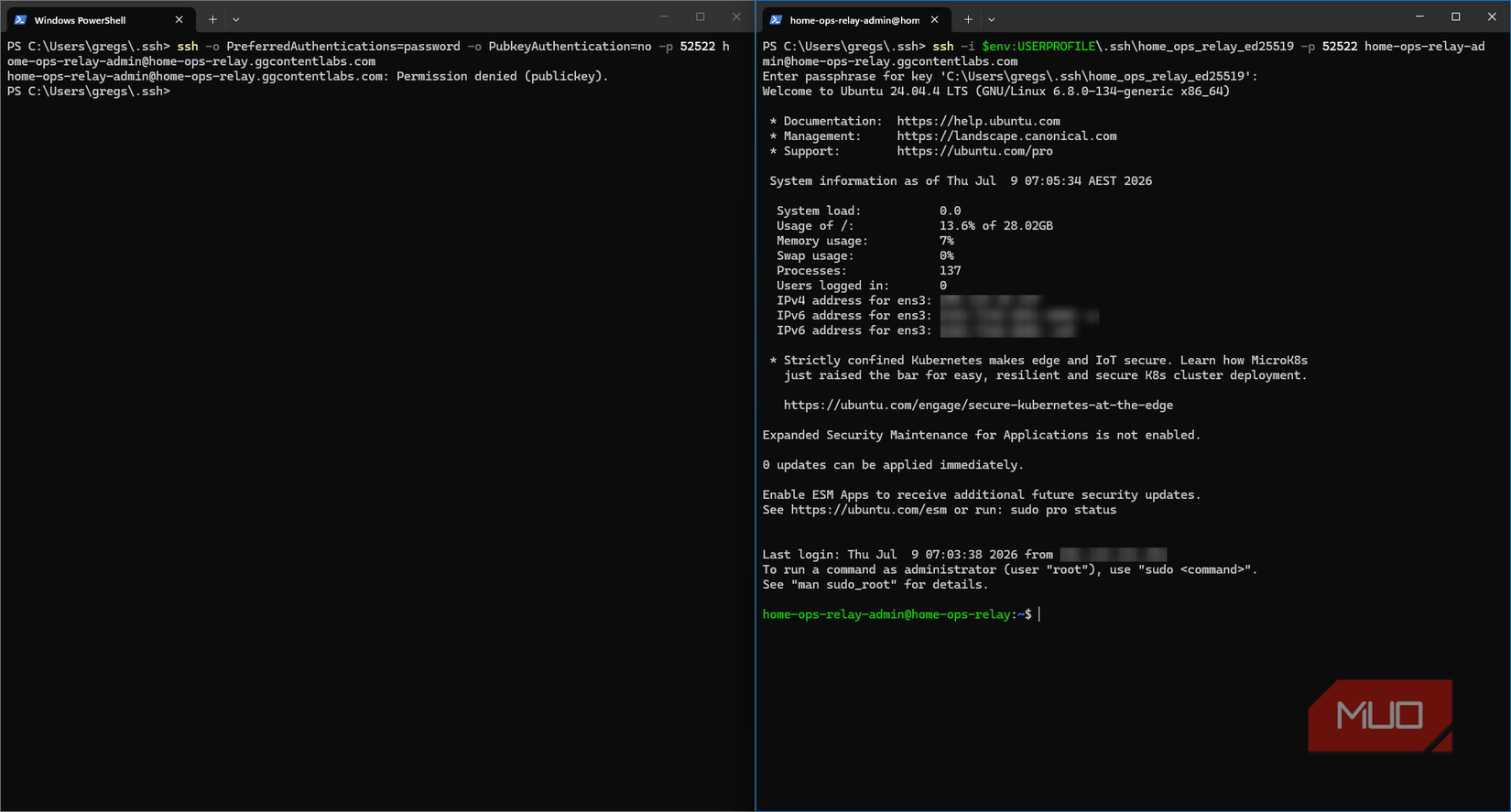
Task: Click '0 updates can be applied immediately' line
Action: [x=893, y=465]
